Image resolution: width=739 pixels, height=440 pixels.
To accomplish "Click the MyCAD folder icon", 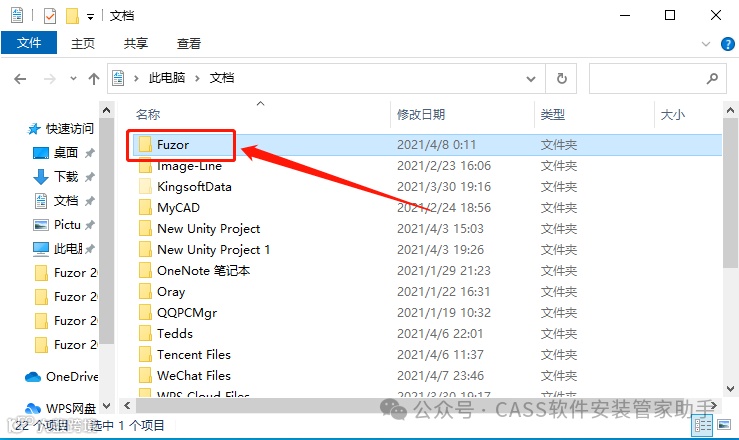I will point(145,208).
